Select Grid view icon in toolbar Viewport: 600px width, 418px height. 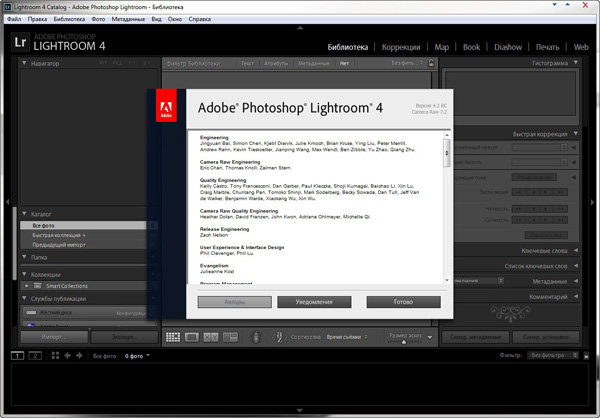172,338
